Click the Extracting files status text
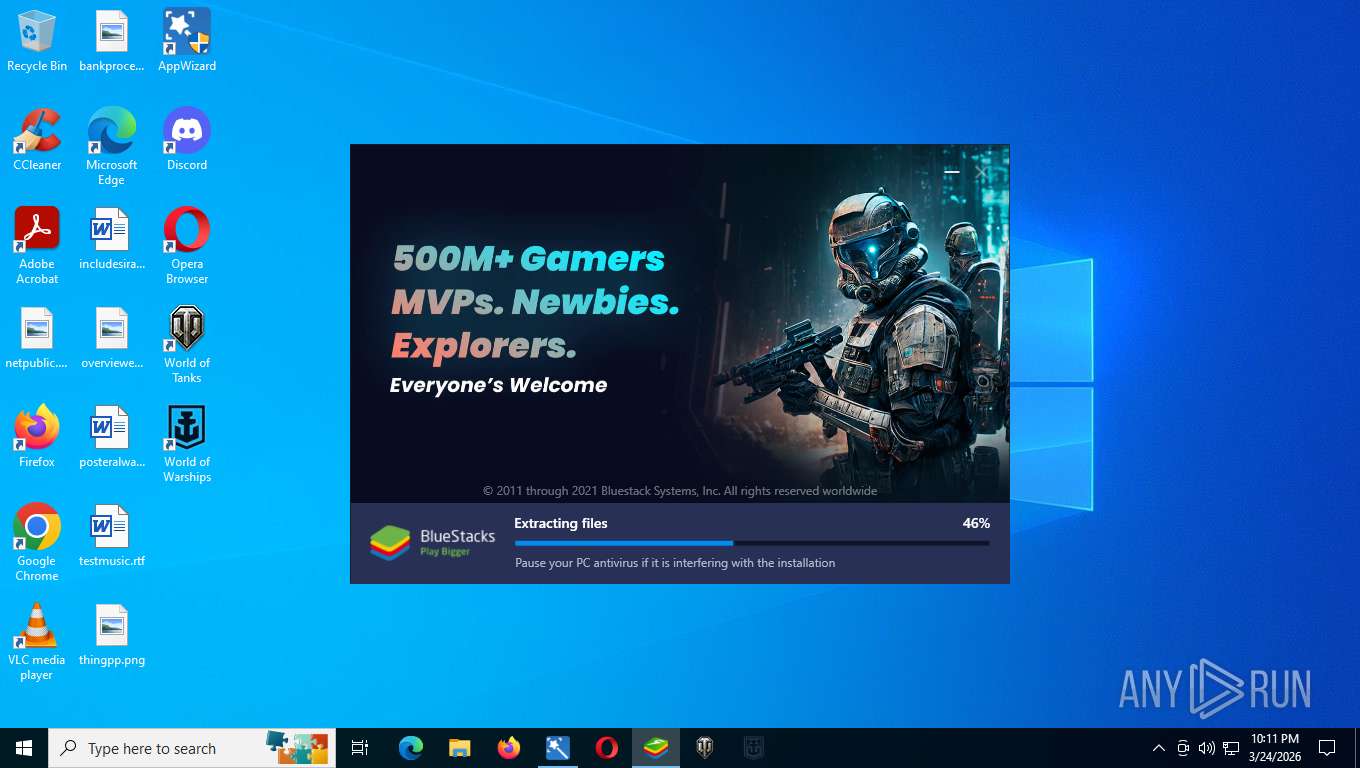This screenshot has height=768, width=1360. pos(561,523)
